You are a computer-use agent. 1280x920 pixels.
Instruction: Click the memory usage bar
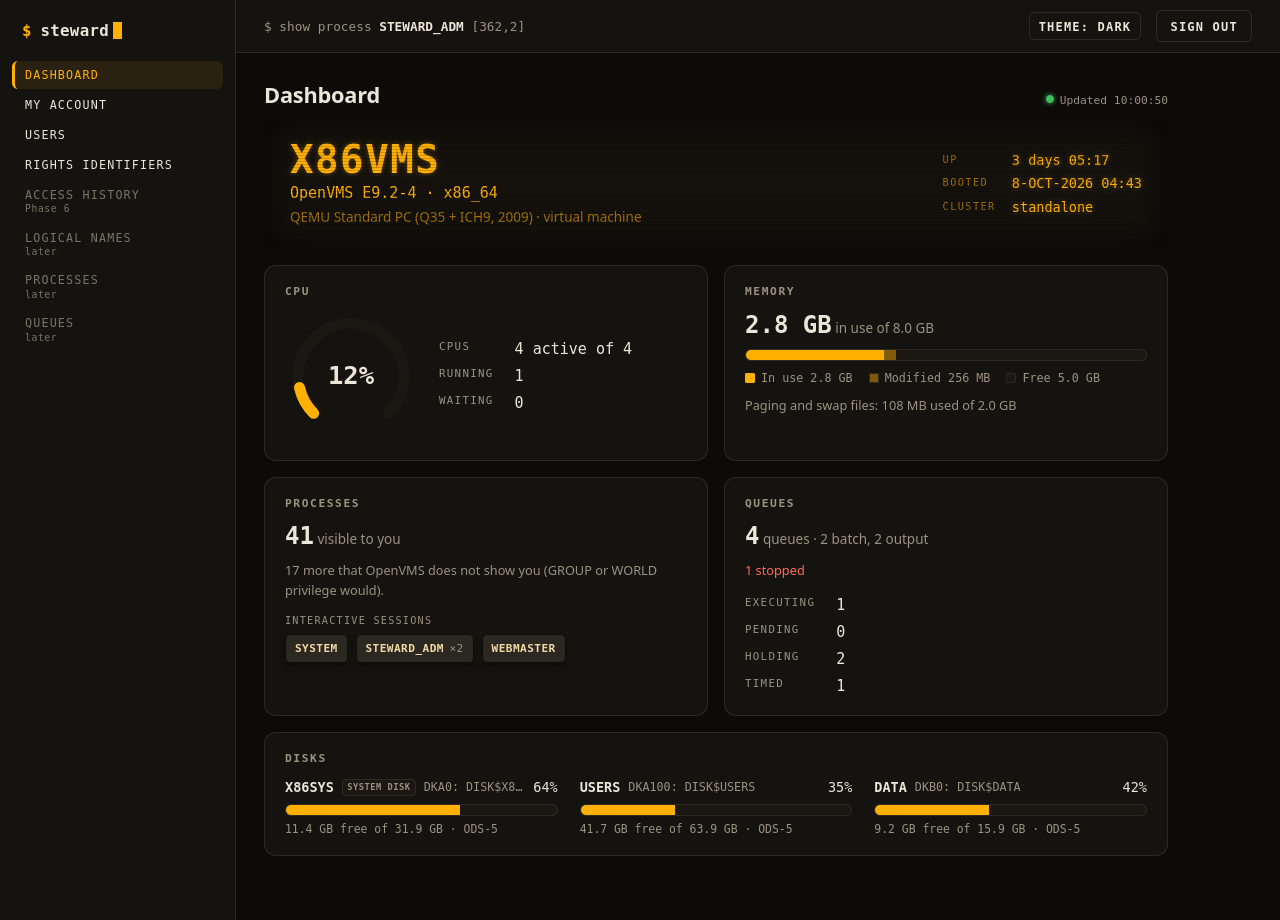click(946, 355)
